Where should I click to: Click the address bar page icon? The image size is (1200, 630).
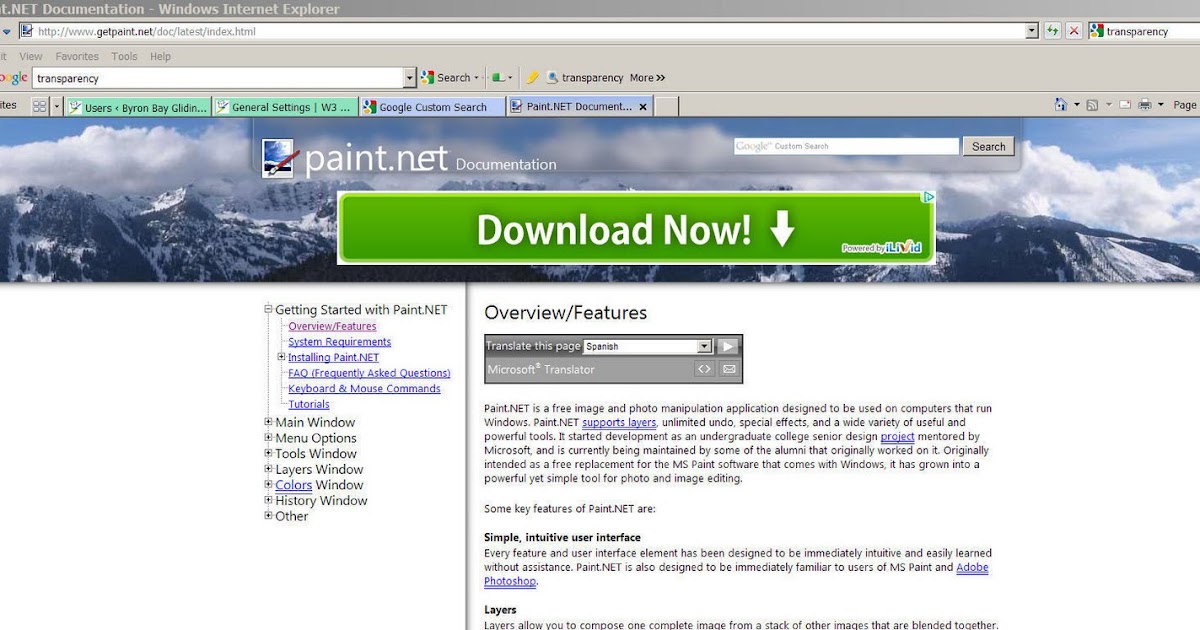[x=26, y=31]
